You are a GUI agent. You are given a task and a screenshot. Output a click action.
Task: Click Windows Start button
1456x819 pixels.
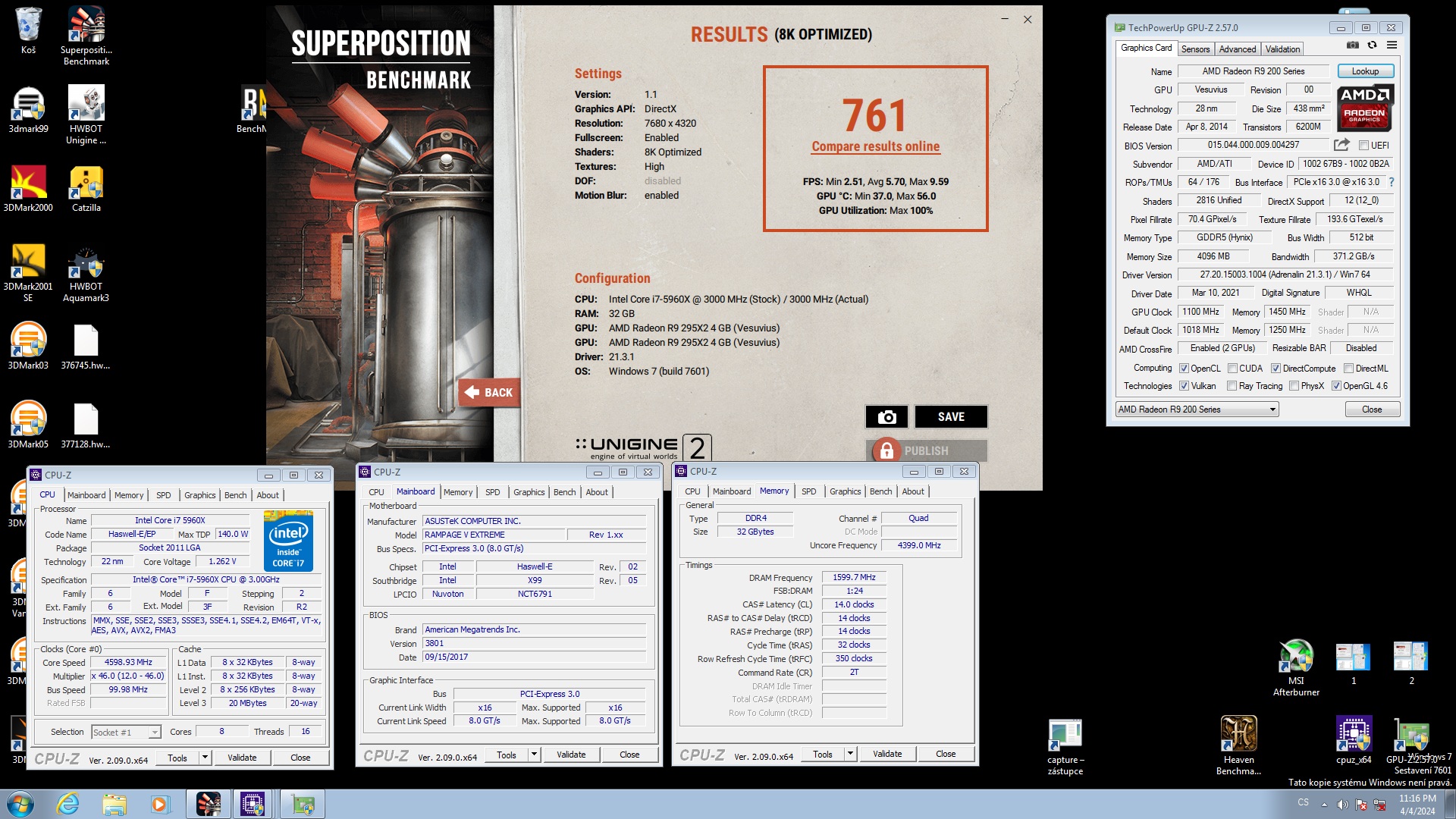point(20,804)
